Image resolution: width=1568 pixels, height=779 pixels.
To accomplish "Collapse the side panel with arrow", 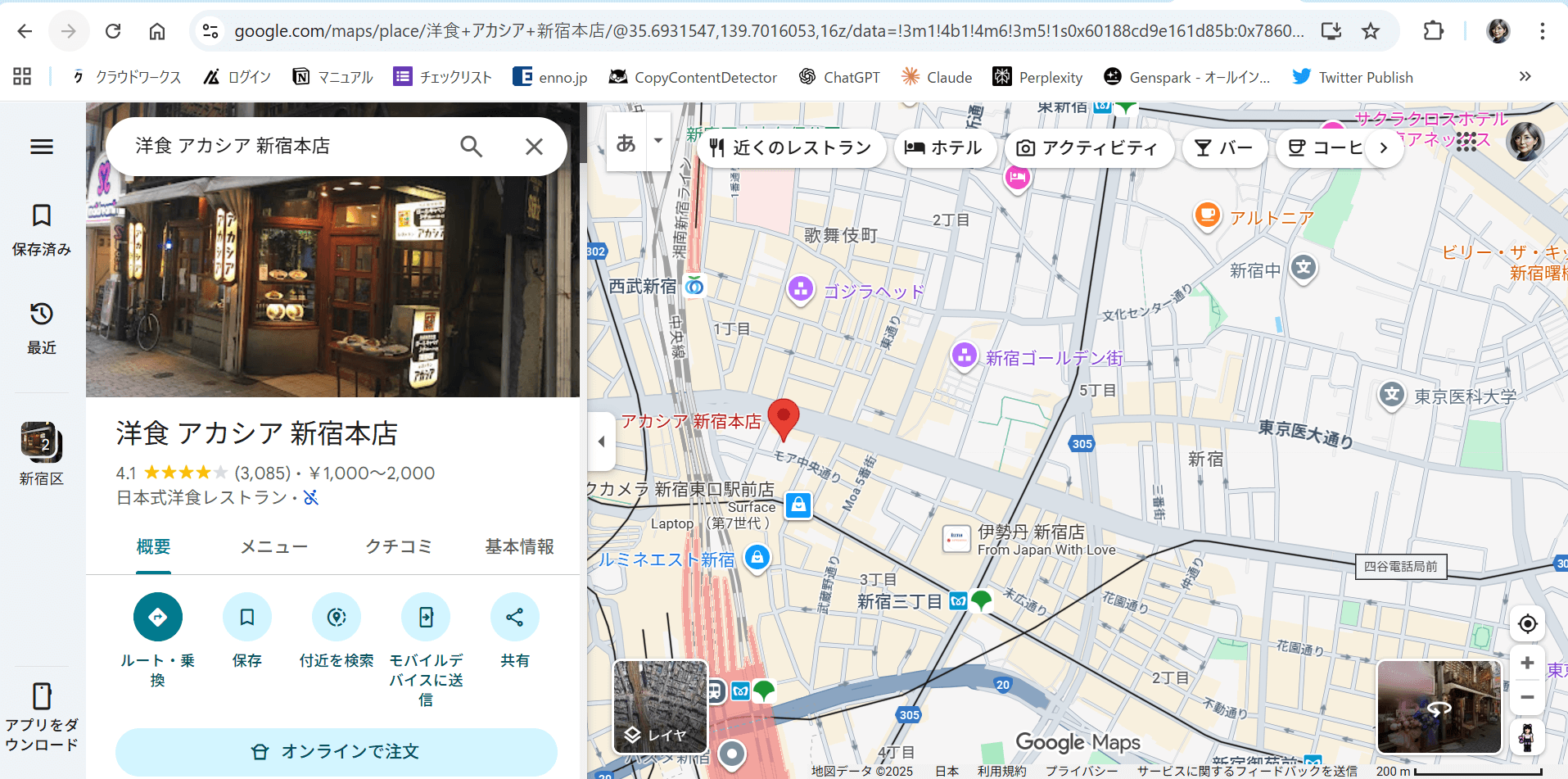I will click(x=601, y=442).
